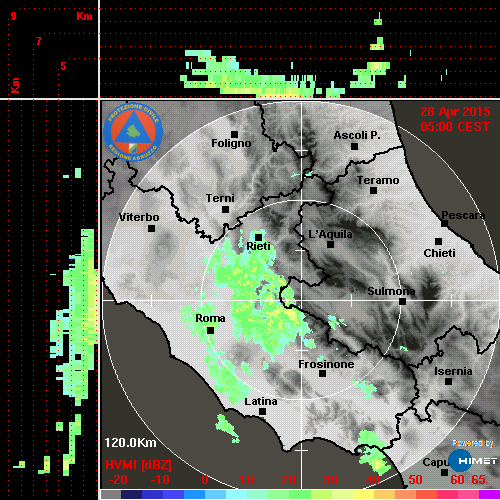Click the 50 value on dBZ scale

[x=415, y=480]
